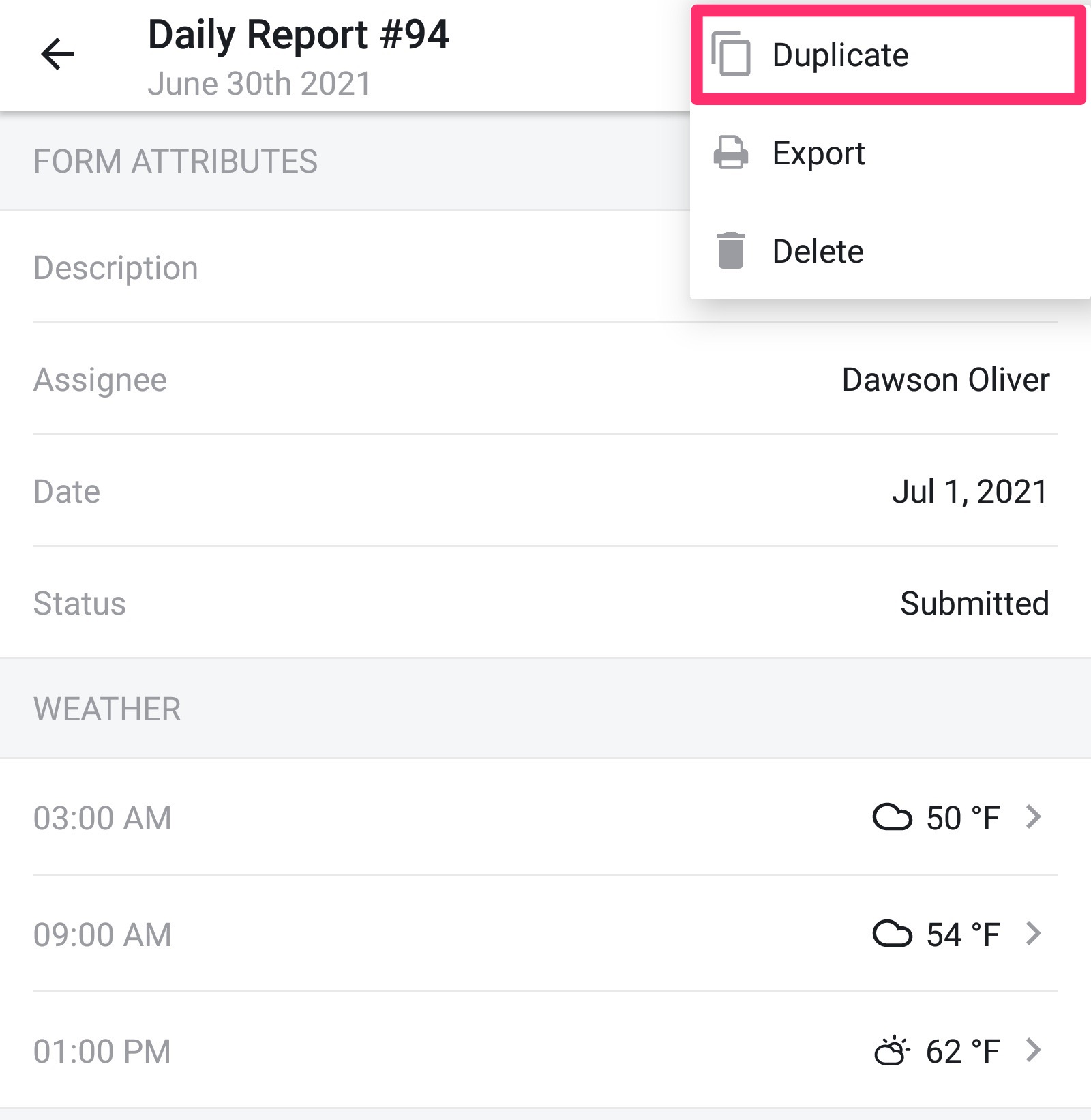Click the cloud icon for 09:00 AM
Image resolution: width=1091 pixels, height=1120 pixels.
892,934
